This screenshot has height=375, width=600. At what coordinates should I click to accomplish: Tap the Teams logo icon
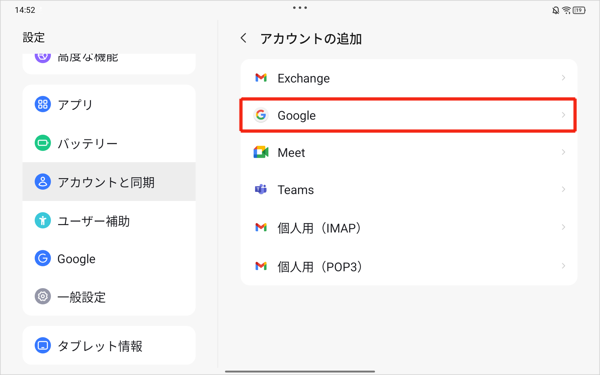pos(261,189)
